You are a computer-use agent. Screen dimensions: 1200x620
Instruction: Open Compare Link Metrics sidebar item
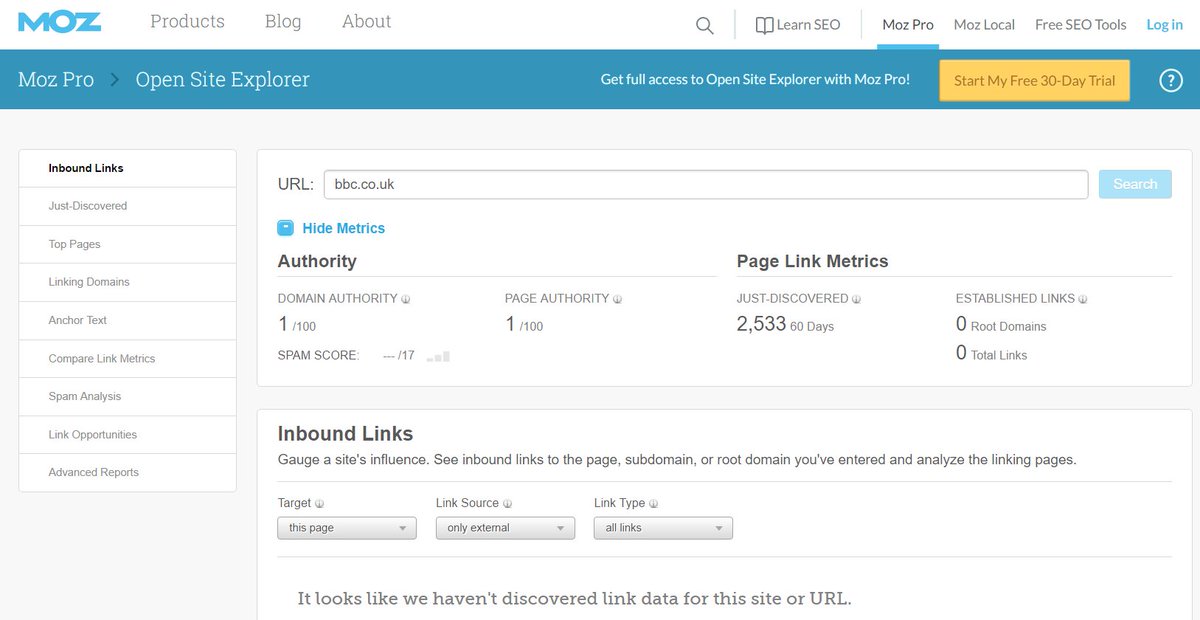click(x=128, y=358)
